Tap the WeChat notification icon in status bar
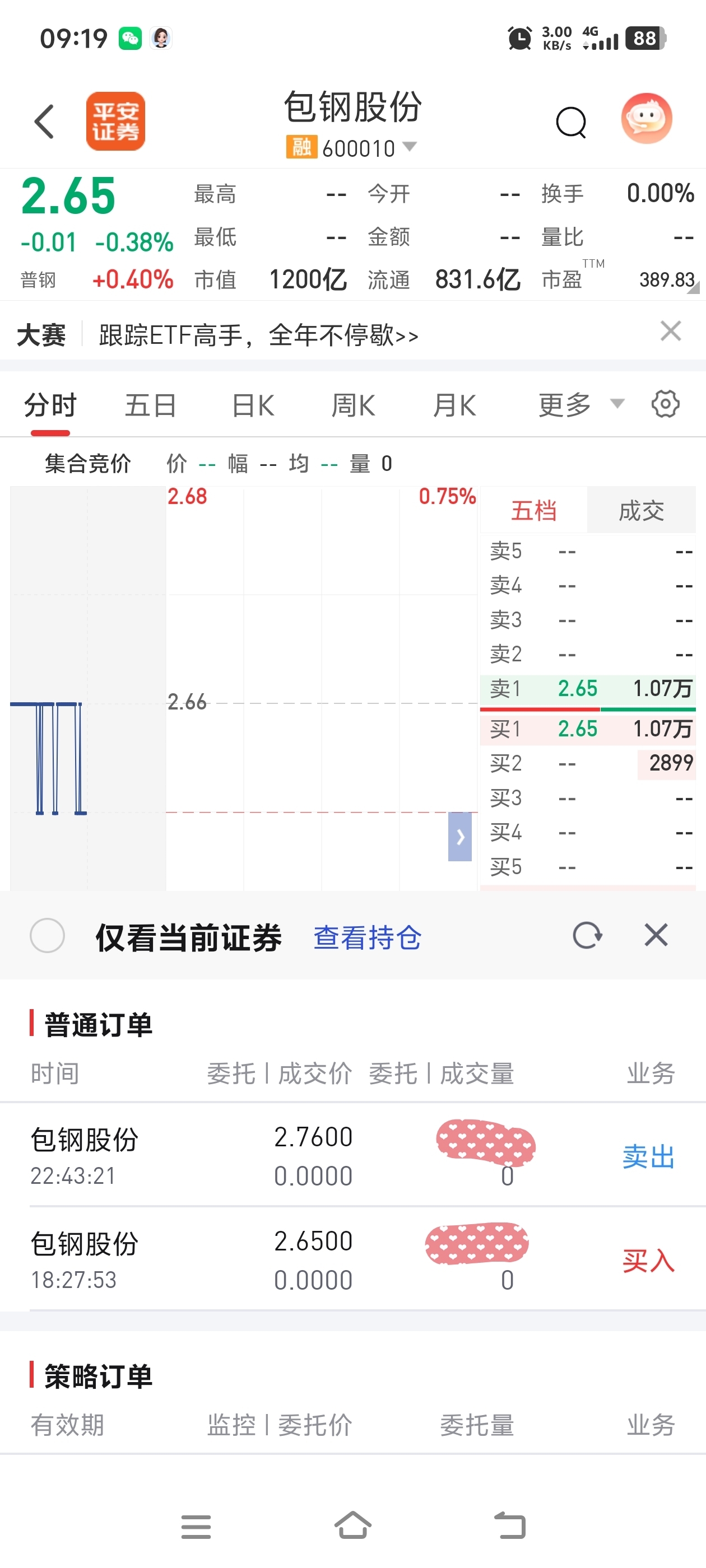 tap(131, 38)
